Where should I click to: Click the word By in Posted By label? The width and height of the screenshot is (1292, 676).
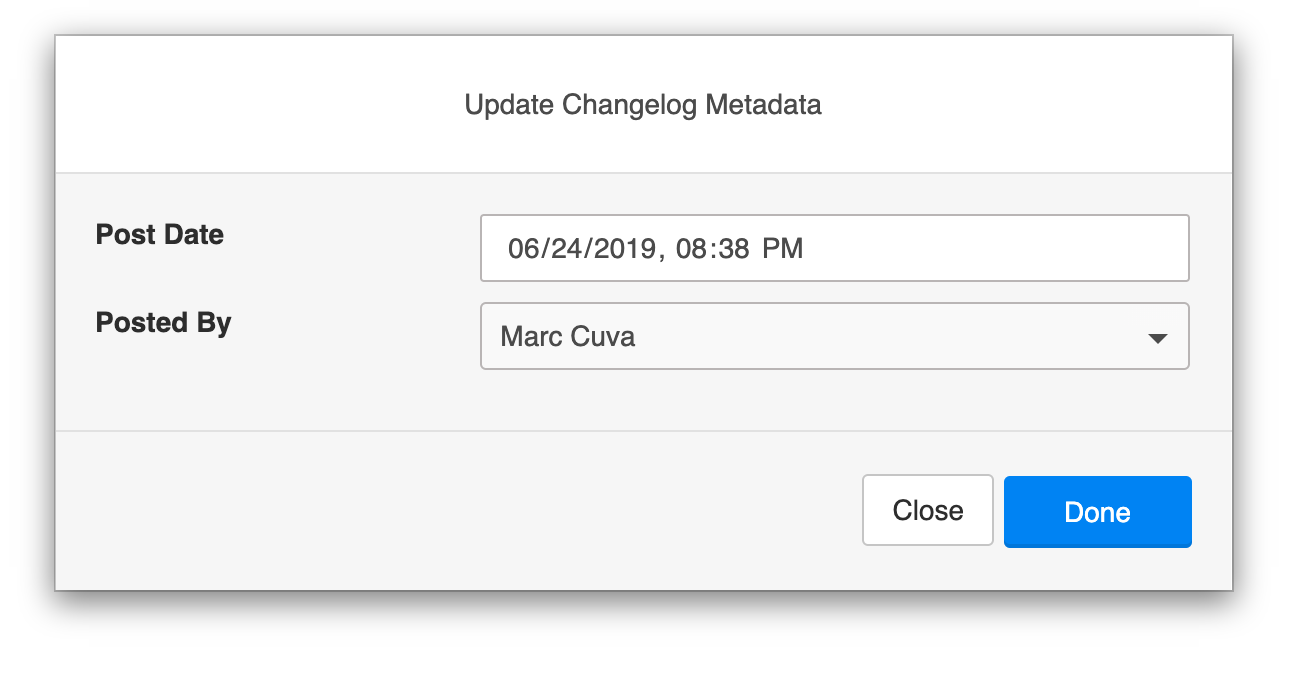[215, 323]
